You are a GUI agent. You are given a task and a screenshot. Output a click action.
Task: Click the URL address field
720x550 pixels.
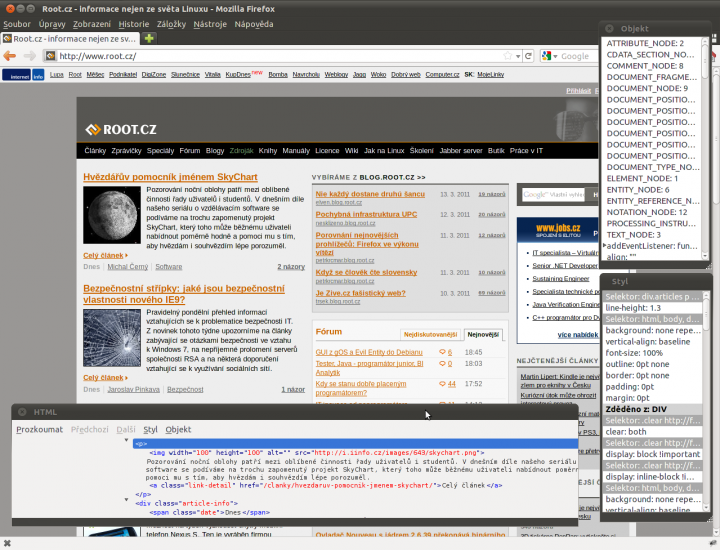coord(279,56)
